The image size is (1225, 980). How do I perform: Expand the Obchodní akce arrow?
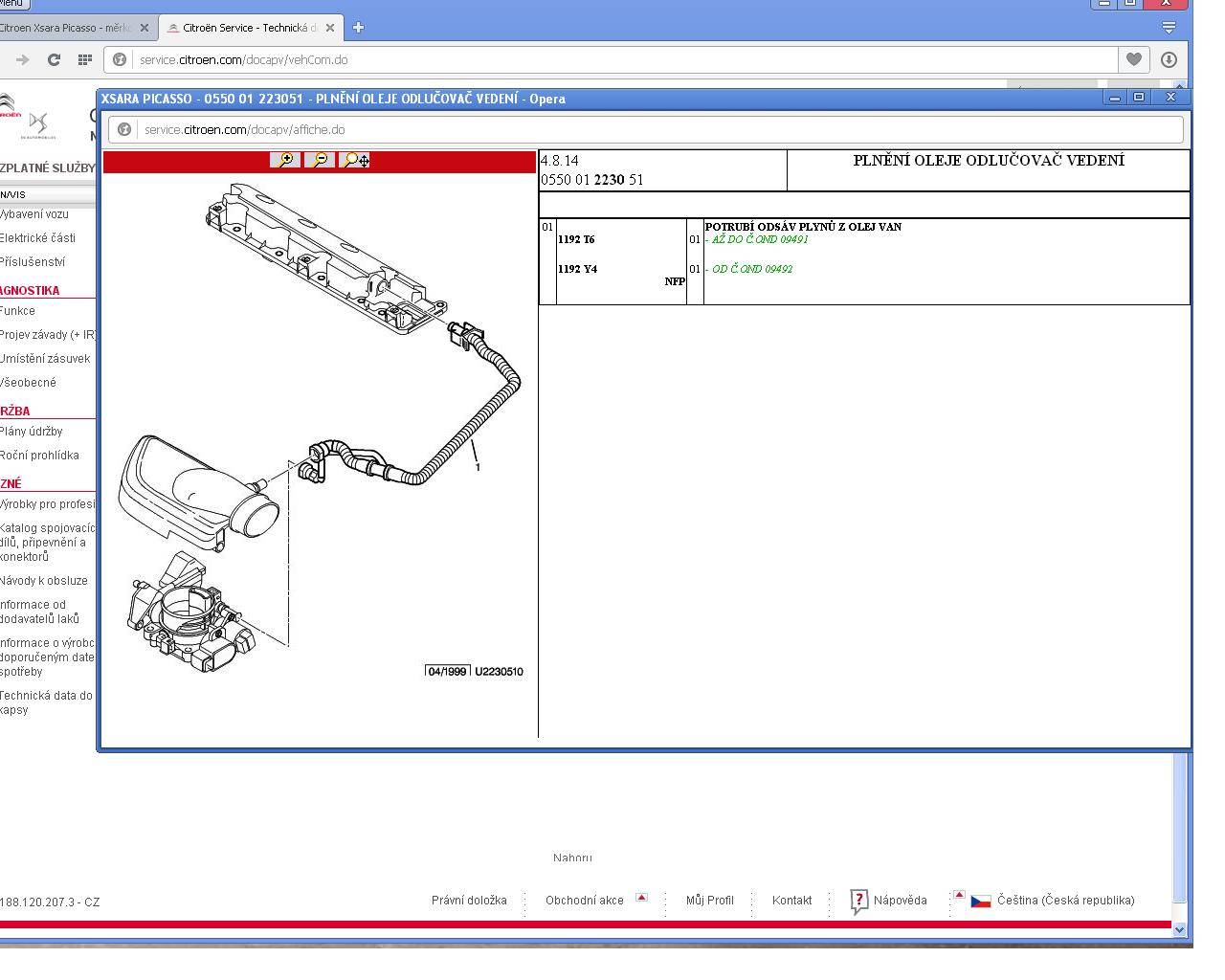tap(641, 898)
